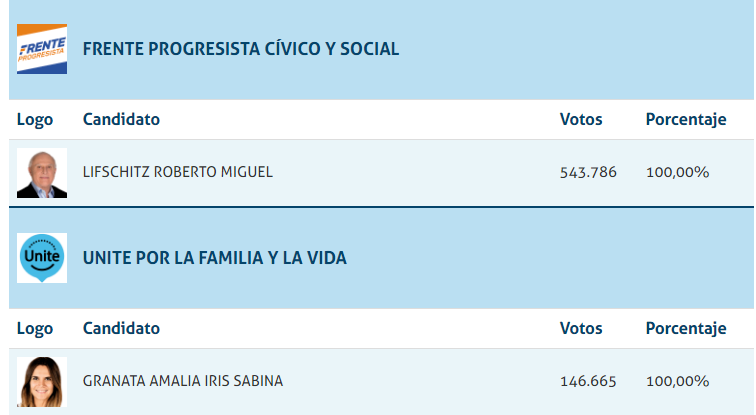The height and width of the screenshot is (415, 756).
Task: Click the Logo header in Unite table
Action: point(35,328)
